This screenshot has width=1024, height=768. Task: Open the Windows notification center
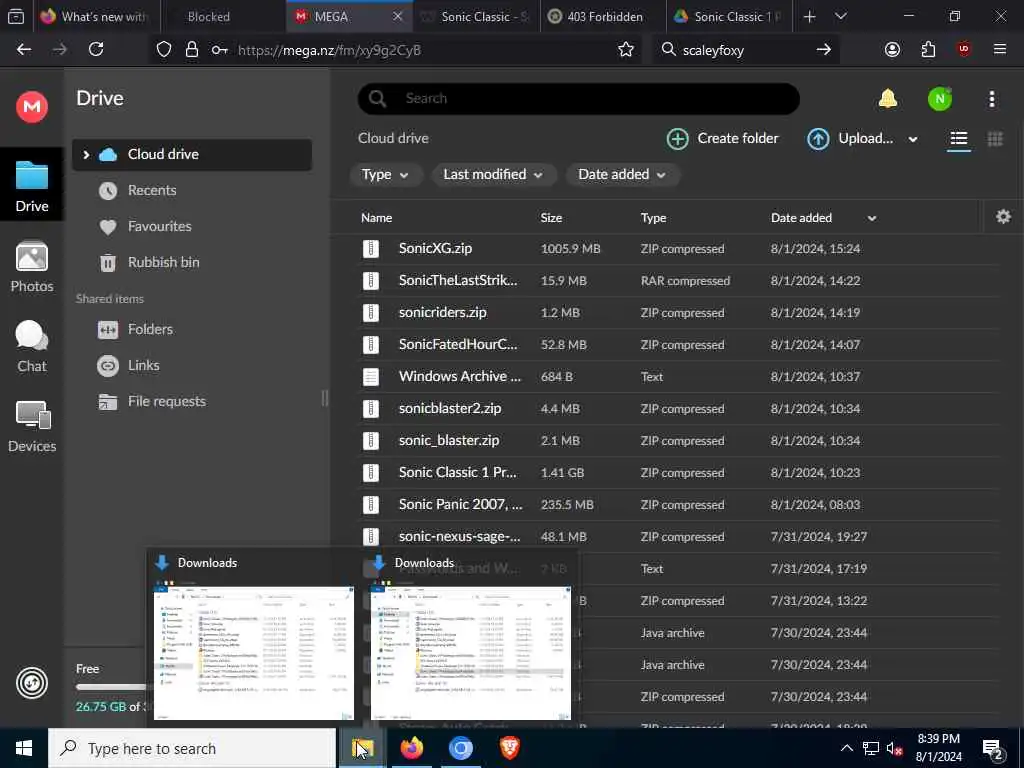tap(994, 748)
